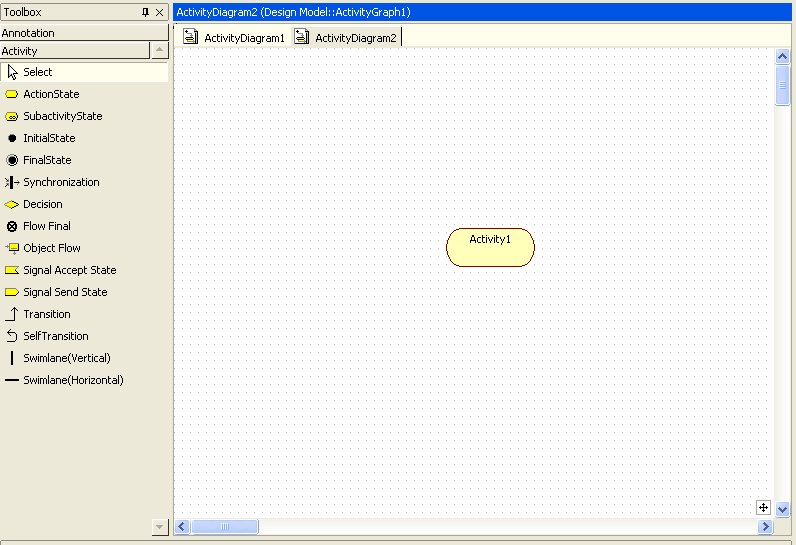Click the SelfTransition label
This screenshot has width=796, height=545.
[x=56, y=336]
